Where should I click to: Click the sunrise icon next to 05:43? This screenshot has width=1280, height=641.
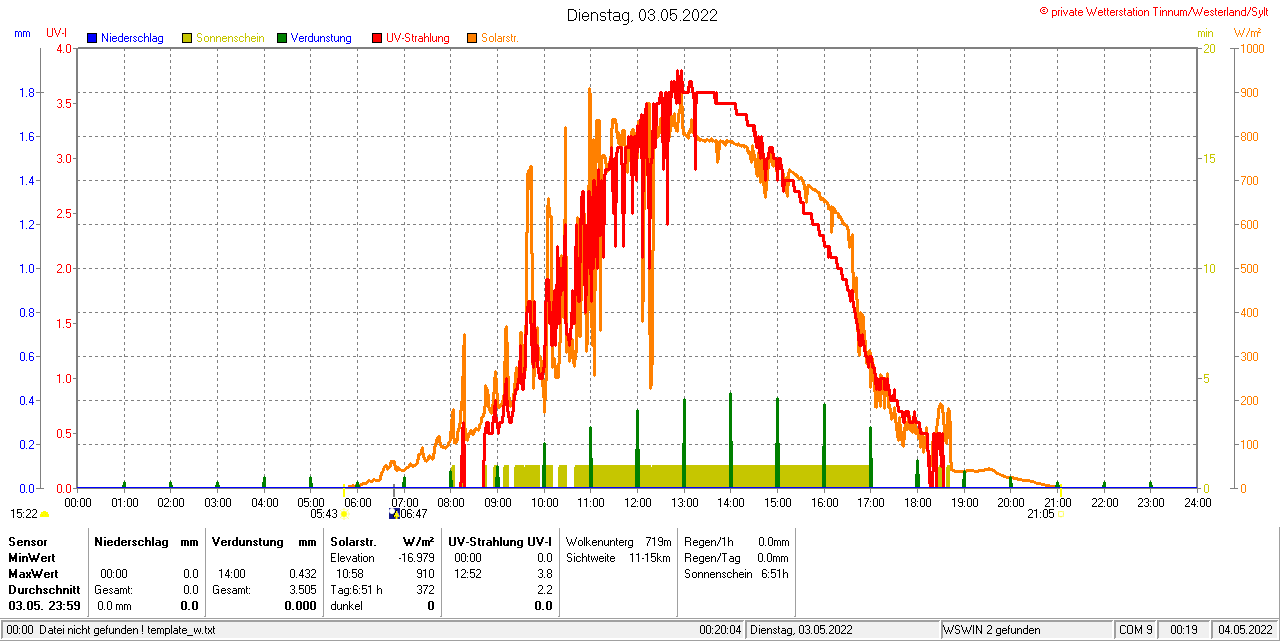coord(344,514)
